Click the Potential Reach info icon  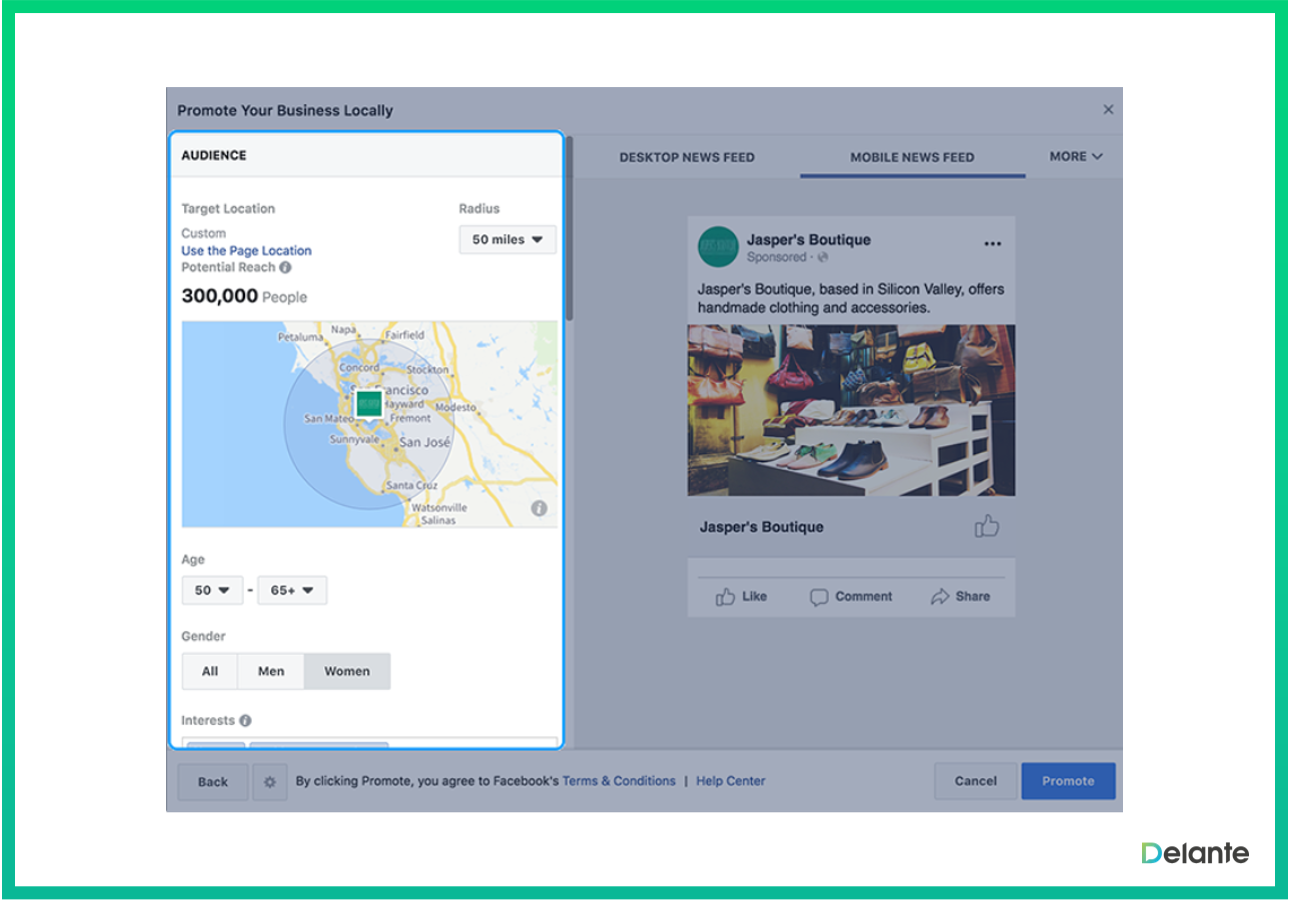pyautogui.click(x=285, y=268)
